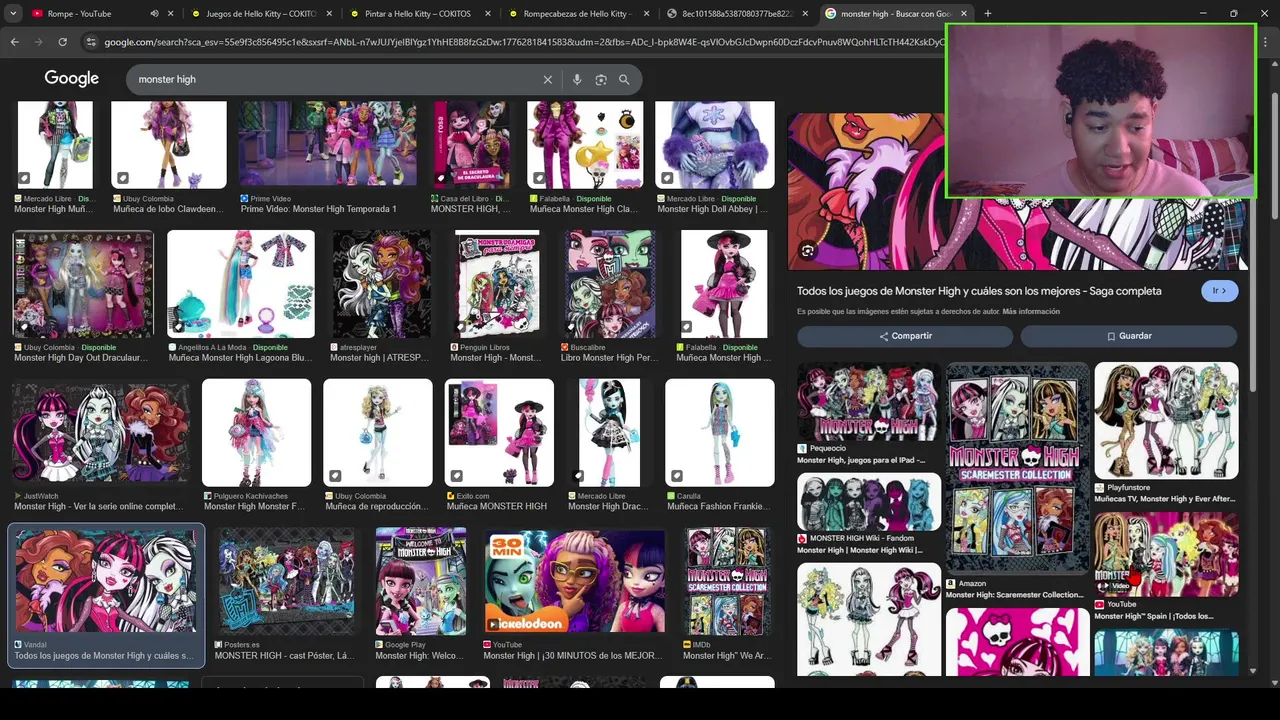This screenshot has height=720, width=1280.
Task: Open Playfunstore Muñecas TV related image
Action: point(1166,421)
